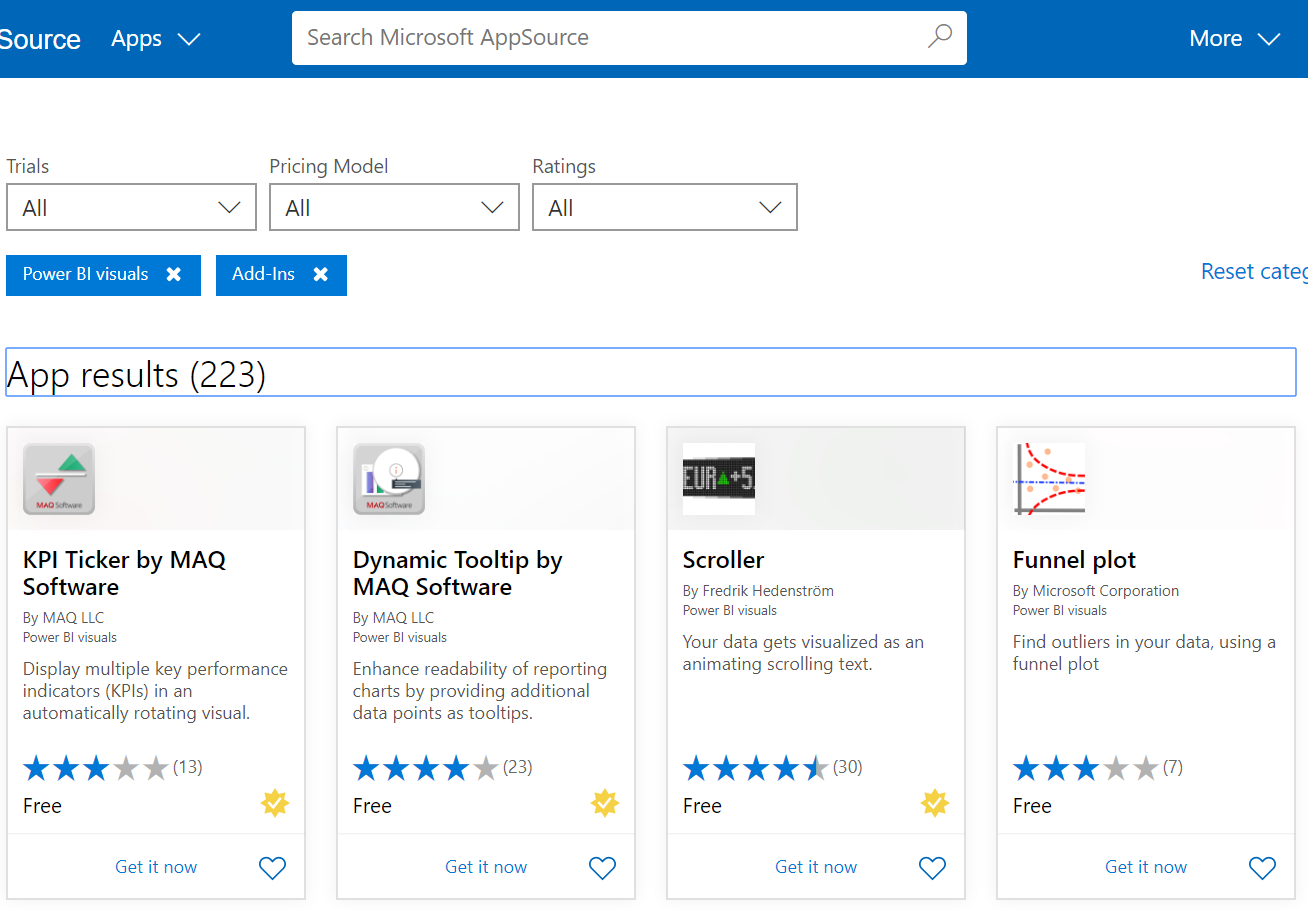Image resolution: width=1308 pixels, height=910 pixels.
Task: Open the Funnel plot title
Action: click(x=1074, y=560)
